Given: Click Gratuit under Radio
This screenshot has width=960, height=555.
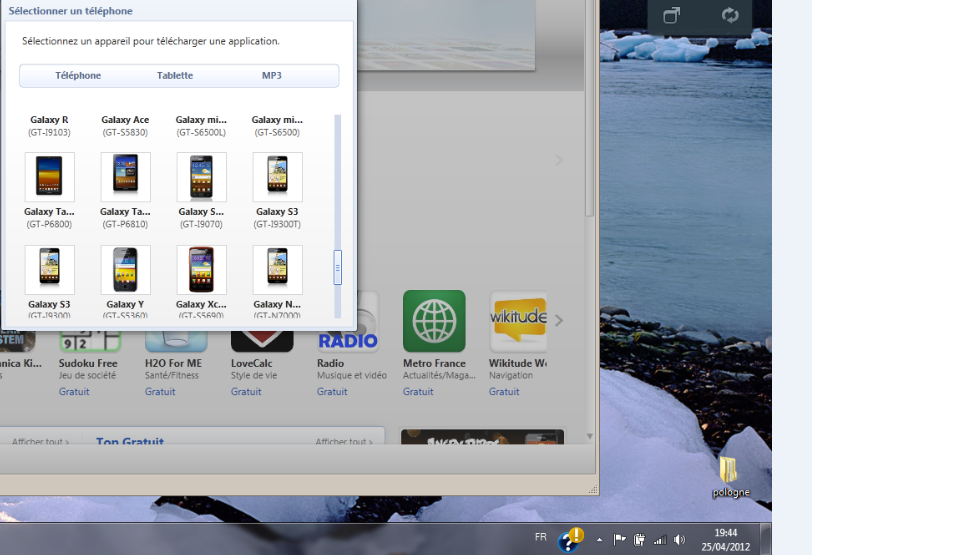Looking at the screenshot, I should (332, 391).
